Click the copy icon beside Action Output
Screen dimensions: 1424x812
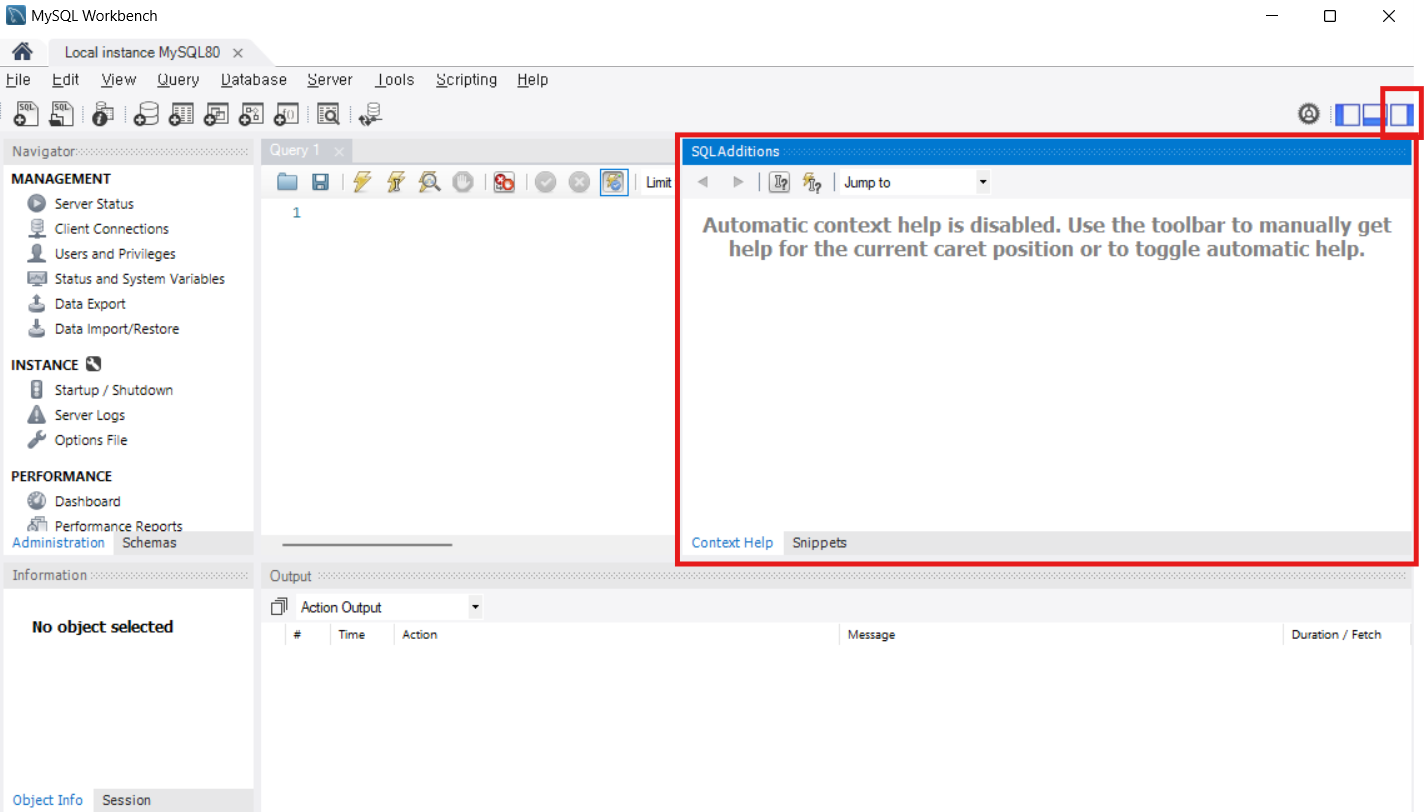279,607
